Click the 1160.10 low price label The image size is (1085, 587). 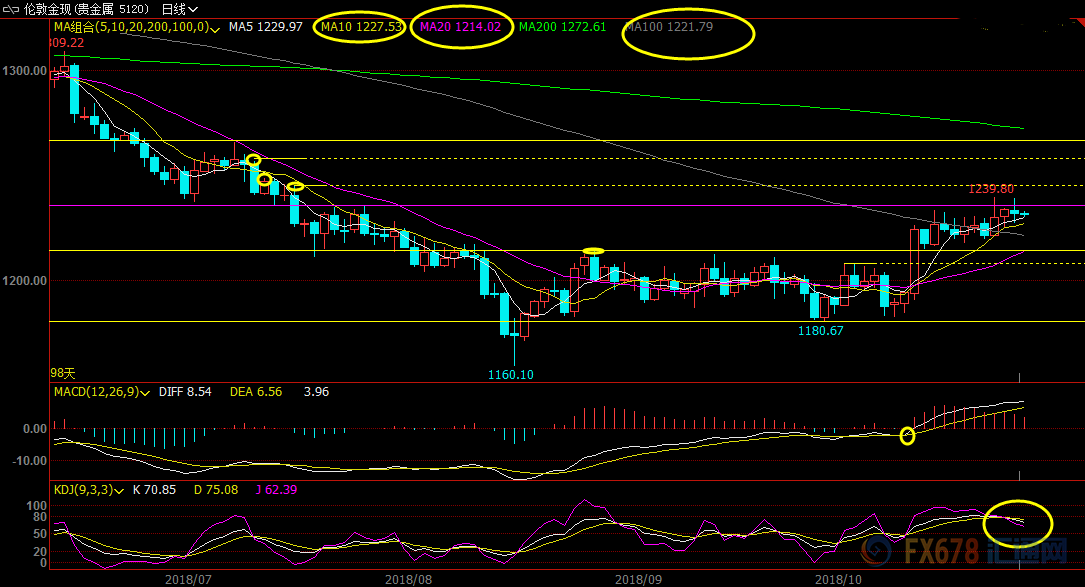click(x=510, y=375)
